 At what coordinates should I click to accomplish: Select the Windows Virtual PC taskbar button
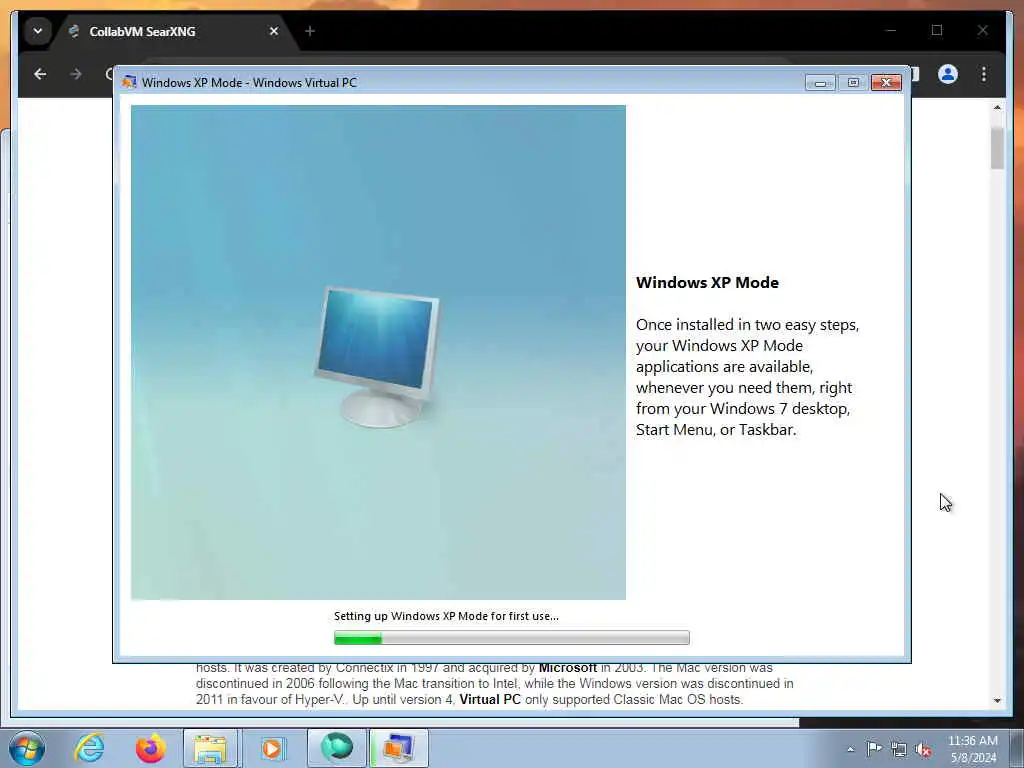pyautogui.click(x=399, y=748)
